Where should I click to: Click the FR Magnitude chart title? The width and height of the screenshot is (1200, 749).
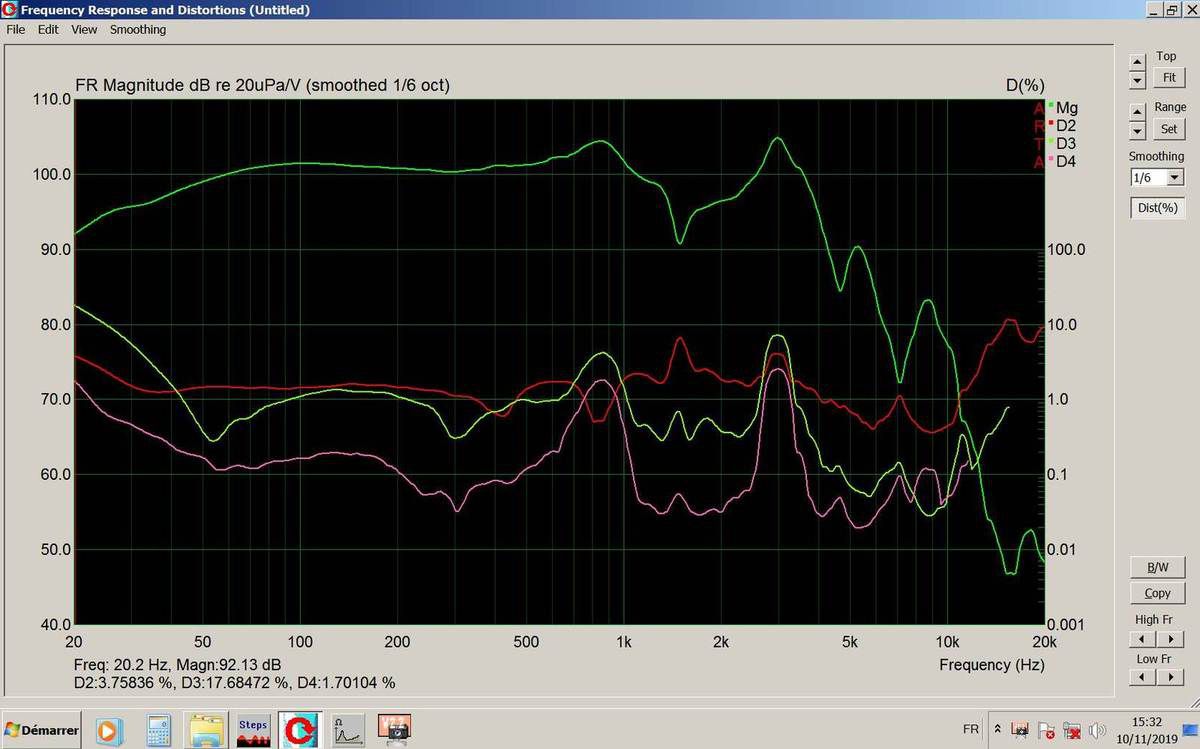click(262, 86)
